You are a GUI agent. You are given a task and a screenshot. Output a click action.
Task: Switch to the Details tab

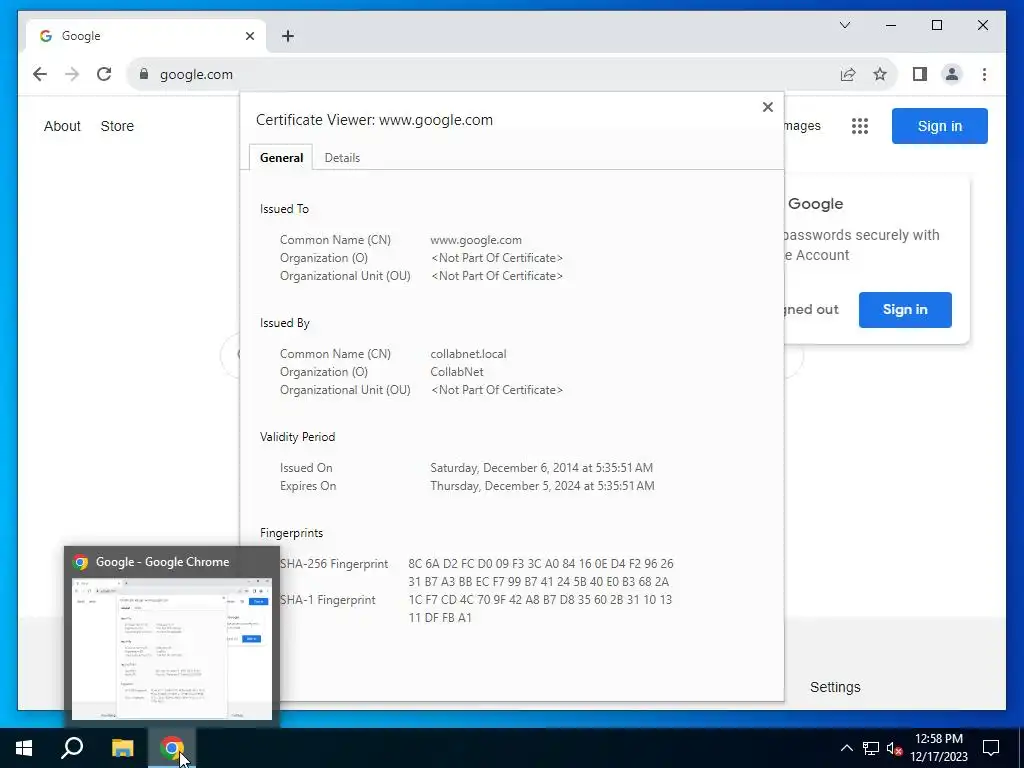click(x=342, y=157)
